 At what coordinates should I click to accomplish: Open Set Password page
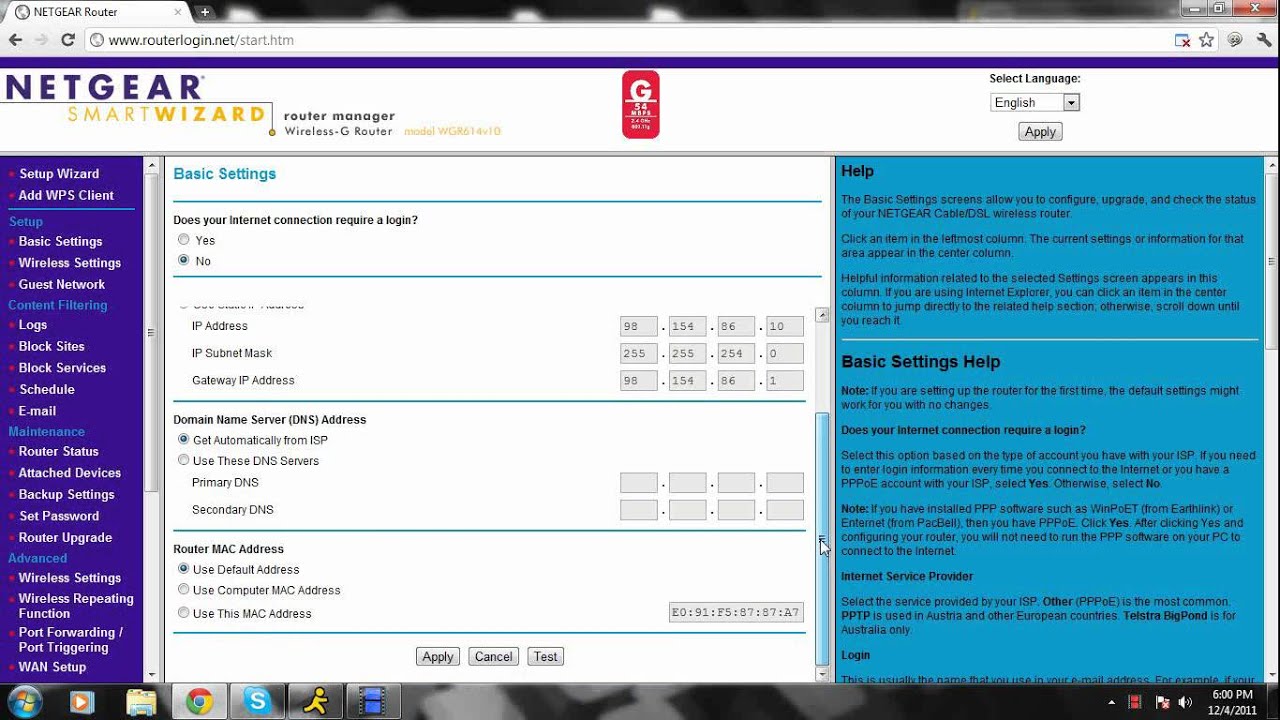coord(59,516)
